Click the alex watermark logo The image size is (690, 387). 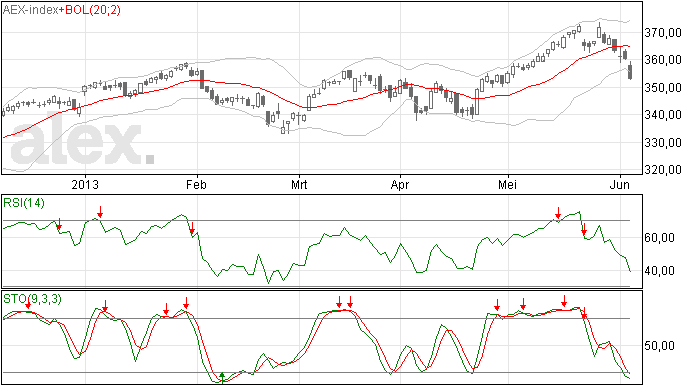tap(83, 142)
